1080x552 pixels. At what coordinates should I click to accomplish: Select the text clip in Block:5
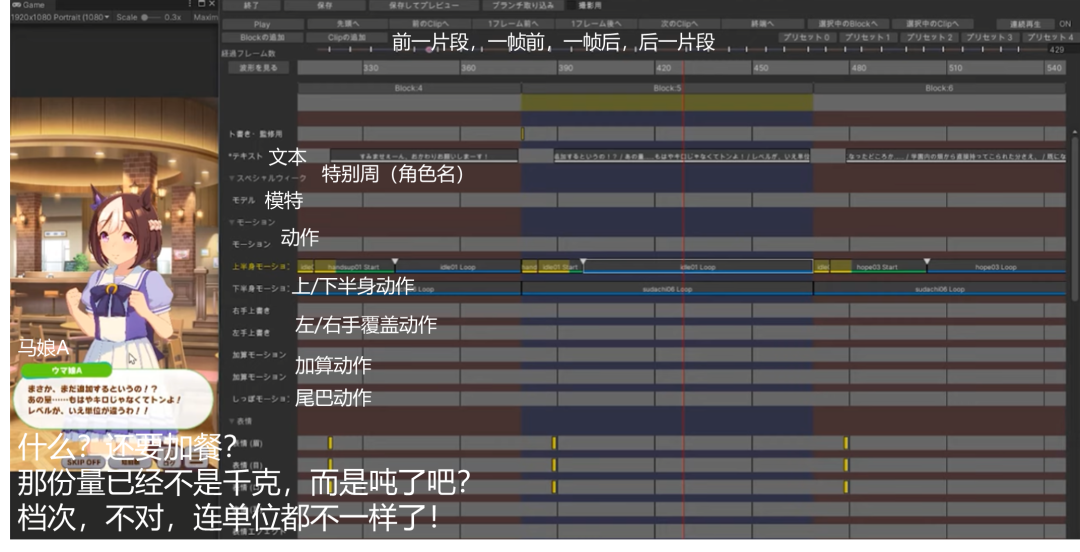coord(682,156)
